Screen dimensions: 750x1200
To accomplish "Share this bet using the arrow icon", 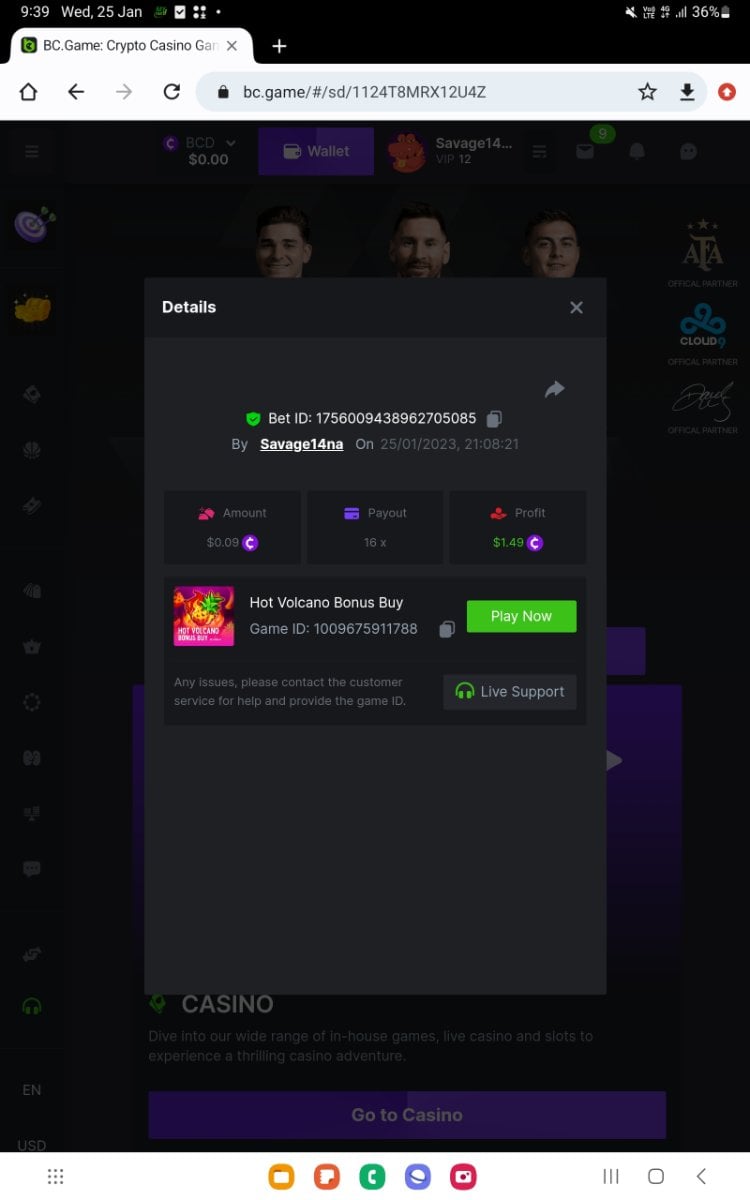I will [555, 389].
